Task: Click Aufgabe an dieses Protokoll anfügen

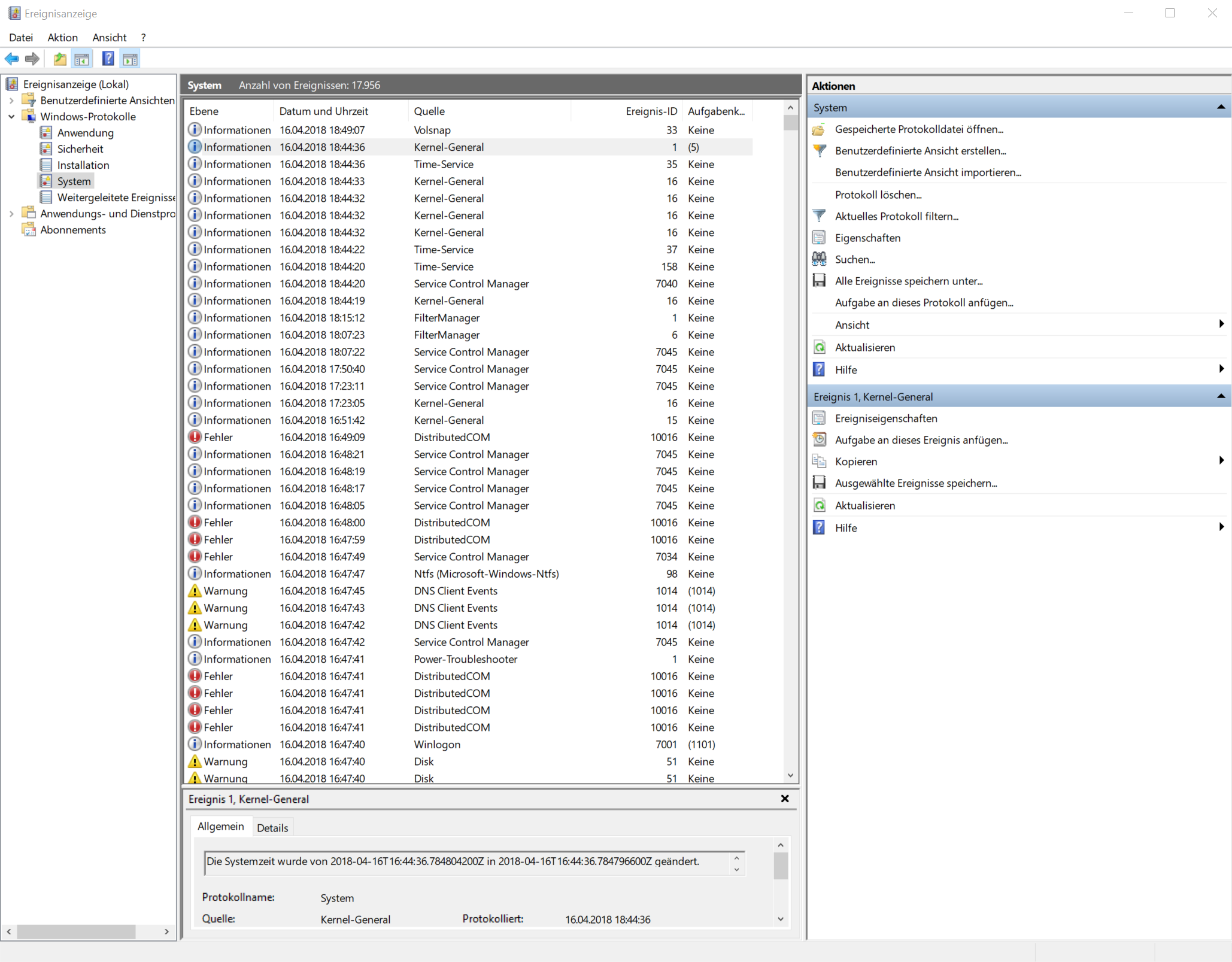Action: (924, 303)
